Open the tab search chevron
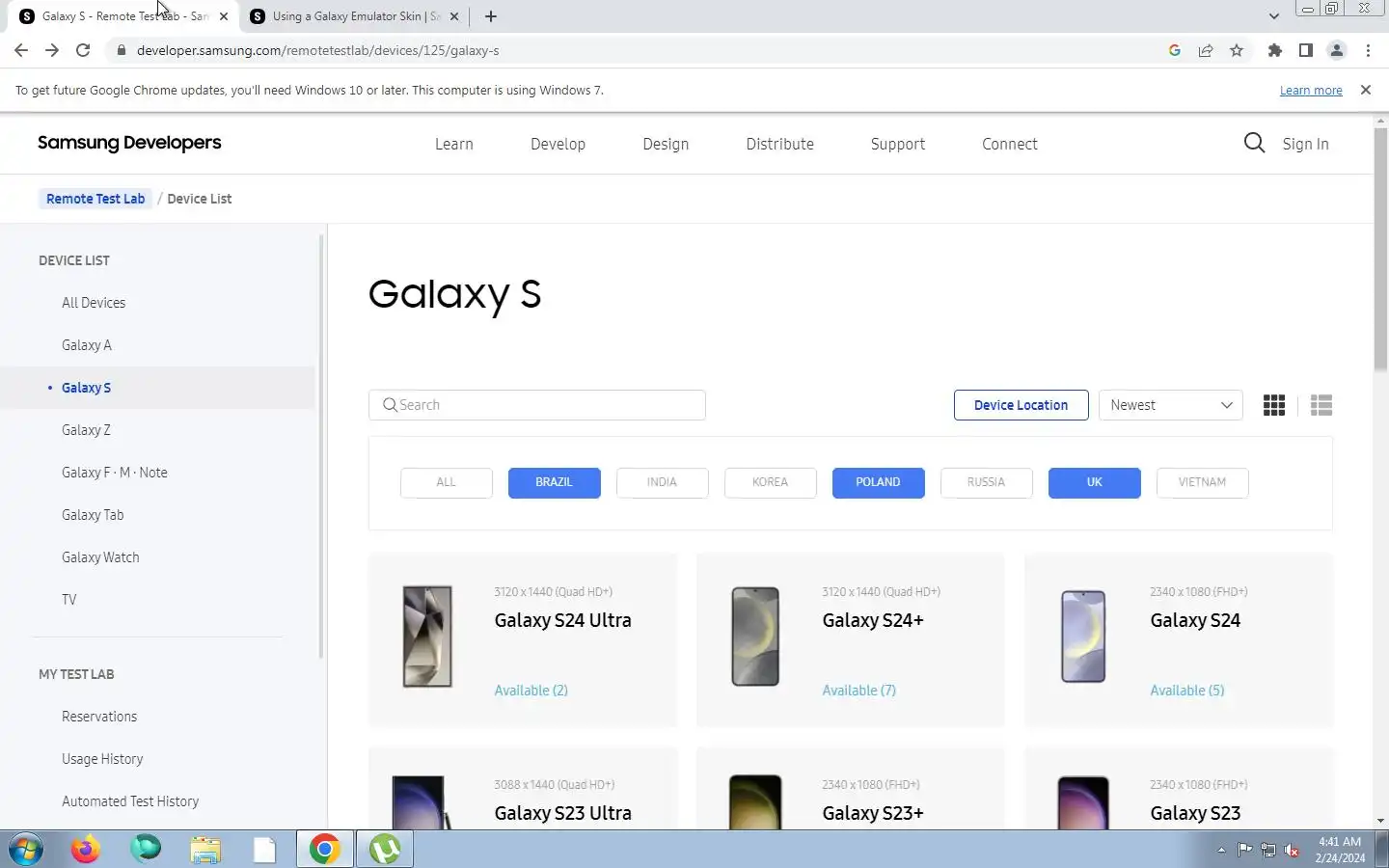The width and height of the screenshot is (1389, 868). tap(1274, 16)
